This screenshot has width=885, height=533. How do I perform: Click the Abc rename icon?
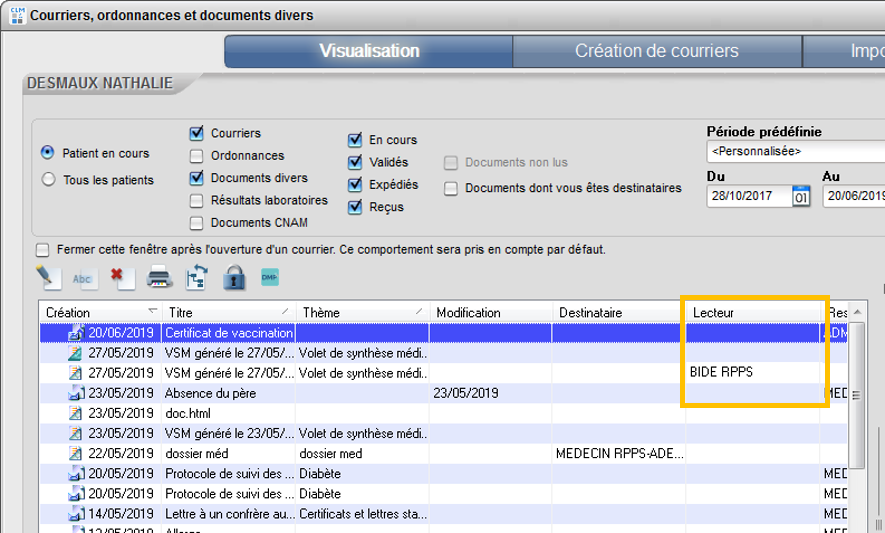(84, 278)
